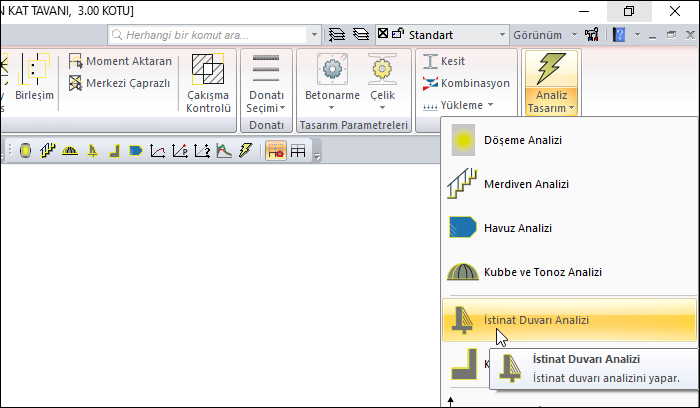Click the second layers stack icon
The image size is (700, 408).
point(361,34)
